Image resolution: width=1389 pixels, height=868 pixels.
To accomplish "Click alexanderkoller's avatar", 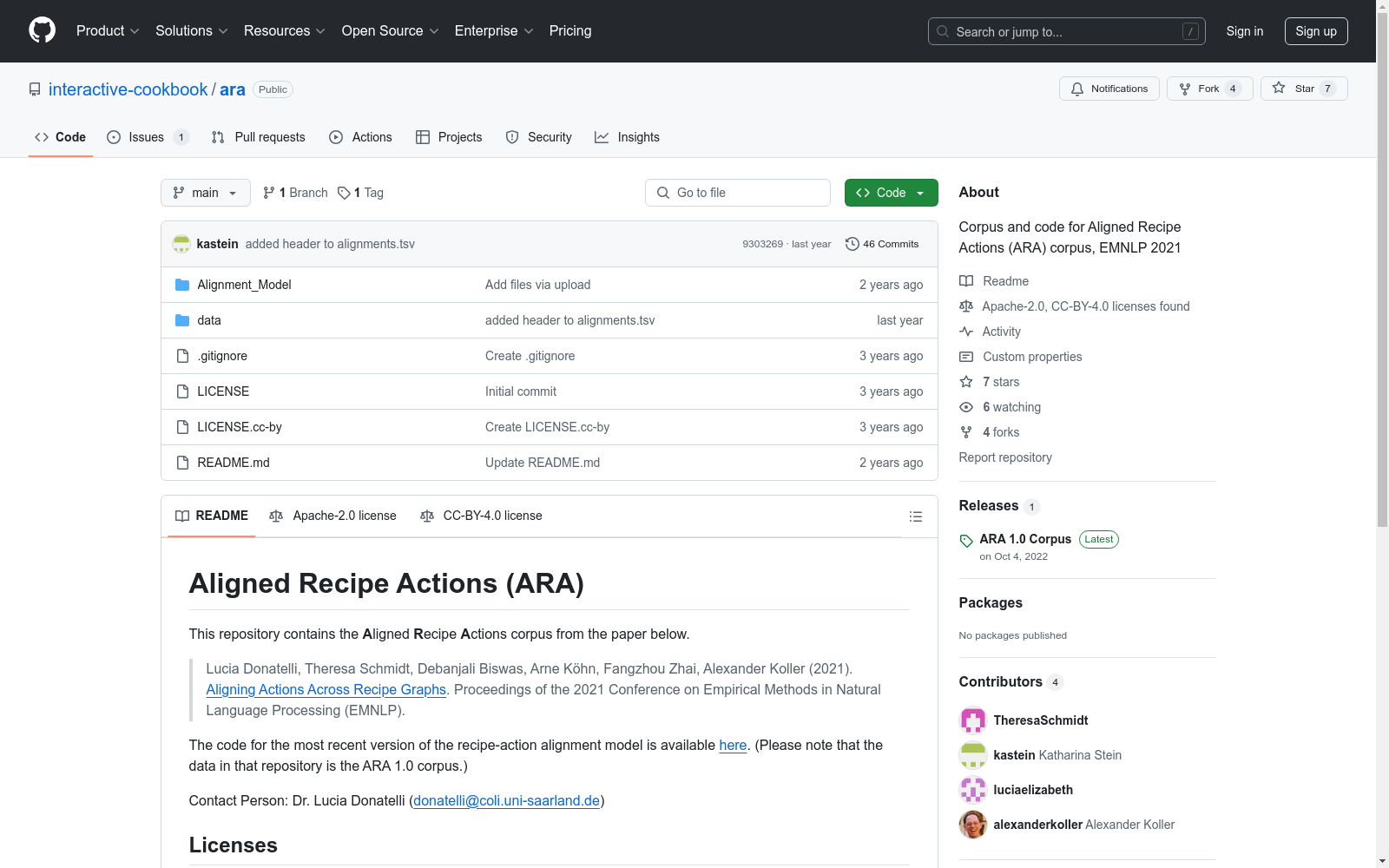I will (x=973, y=825).
